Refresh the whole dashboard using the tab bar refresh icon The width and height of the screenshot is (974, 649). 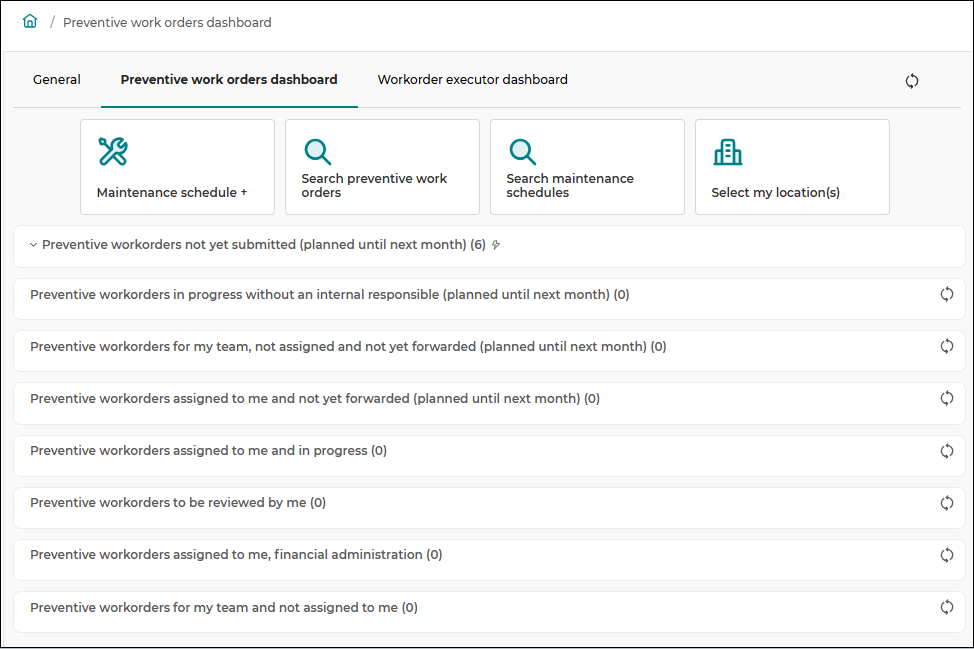[911, 81]
